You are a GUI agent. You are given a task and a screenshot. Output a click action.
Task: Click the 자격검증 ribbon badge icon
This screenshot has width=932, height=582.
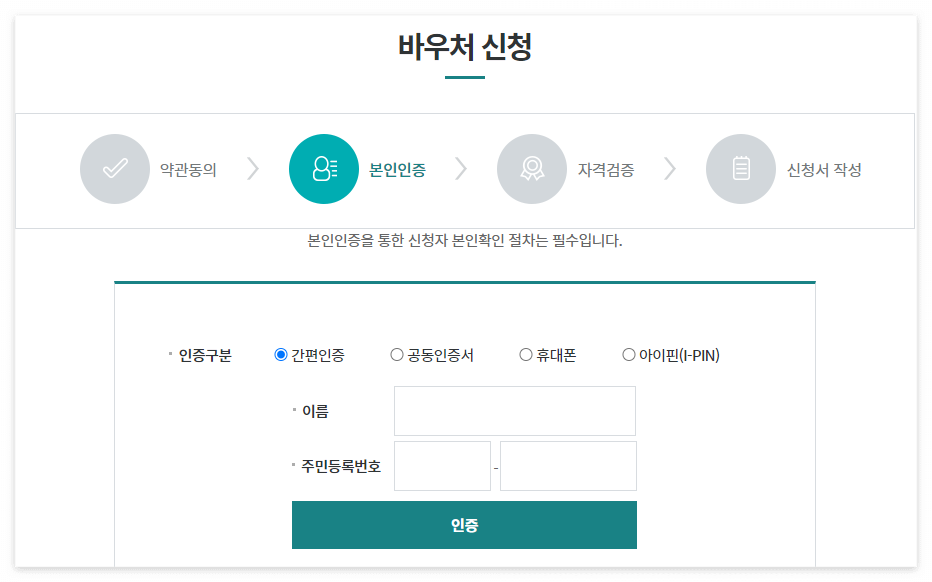[532, 169]
